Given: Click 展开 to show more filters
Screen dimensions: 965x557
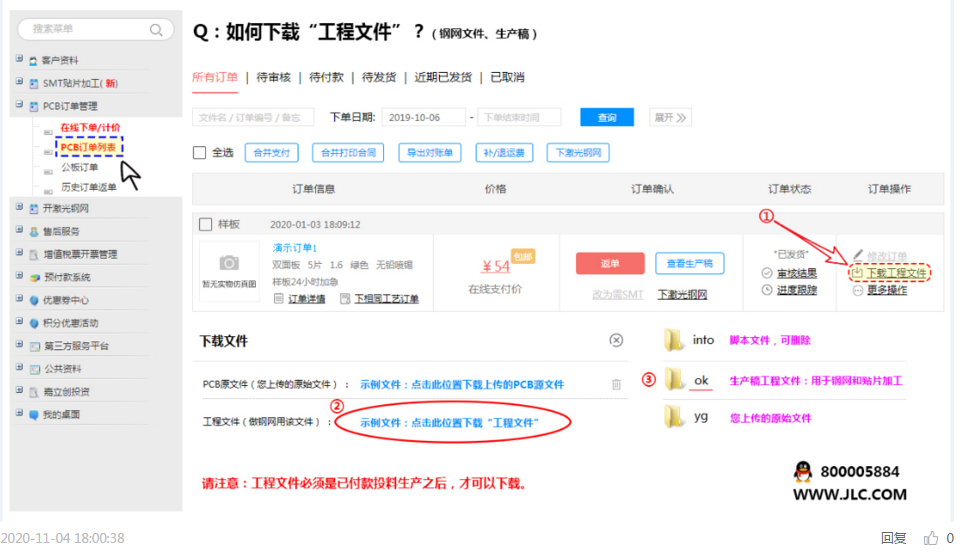Looking at the screenshot, I should tap(670, 118).
